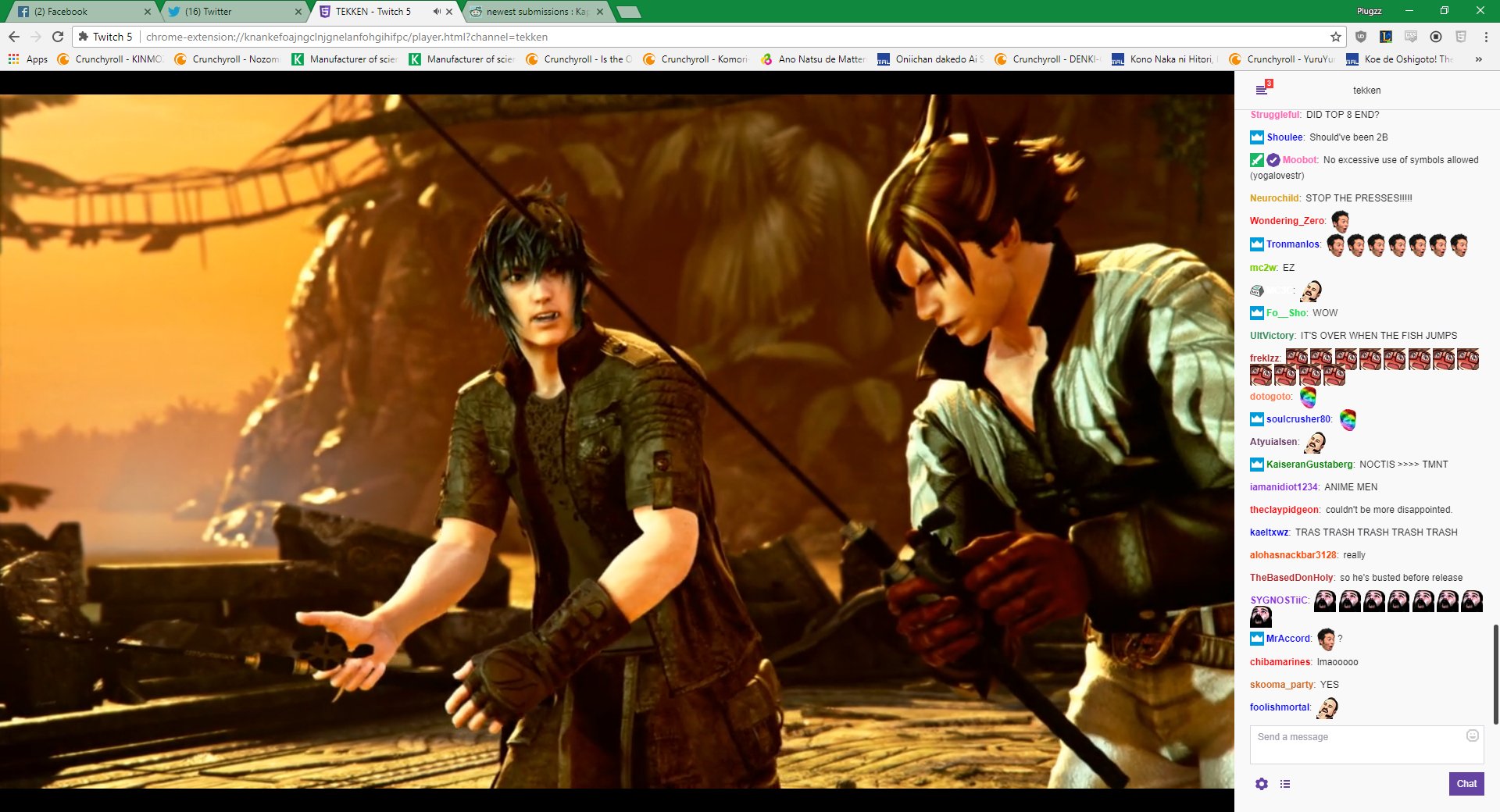This screenshot has height=812, width=1500.
Task: Open the first Manufacturer of scien bookmark
Action: [x=345, y=59]
